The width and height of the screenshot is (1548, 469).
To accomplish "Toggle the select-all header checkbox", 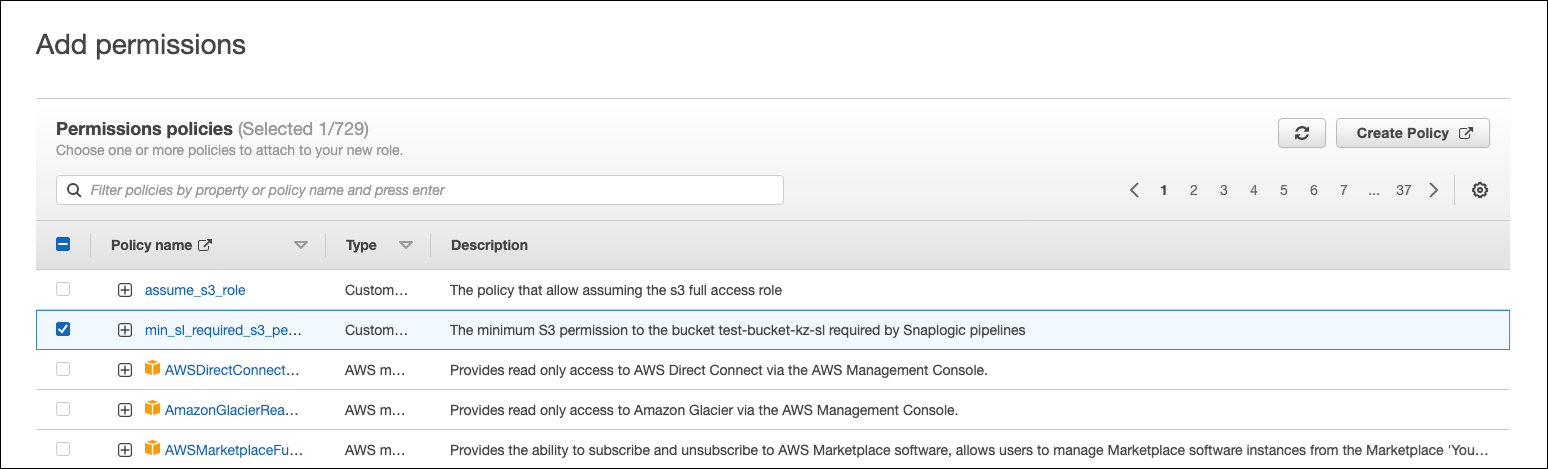I will pyautogui.click(x=63, y=244).
